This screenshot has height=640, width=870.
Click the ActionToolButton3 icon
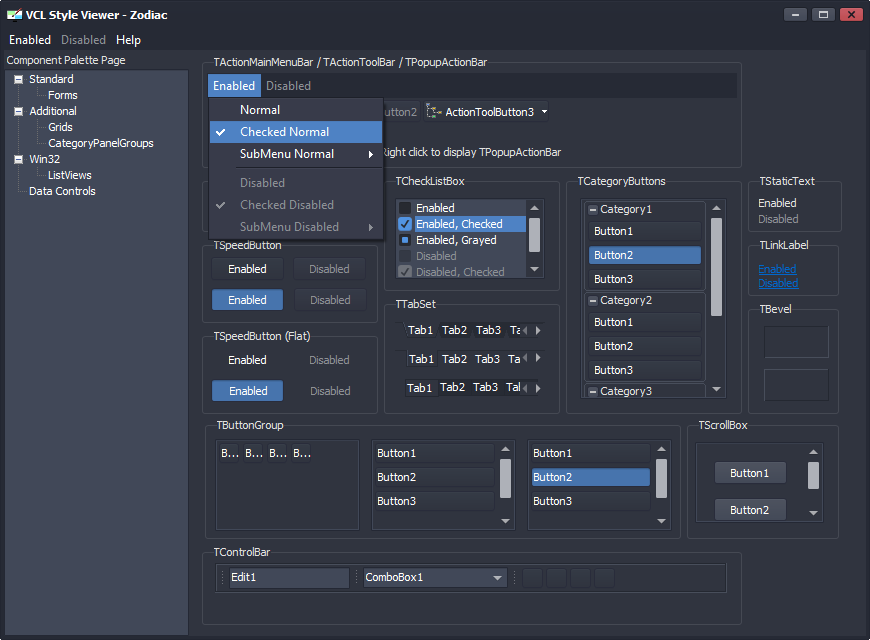tap(433, 112)
